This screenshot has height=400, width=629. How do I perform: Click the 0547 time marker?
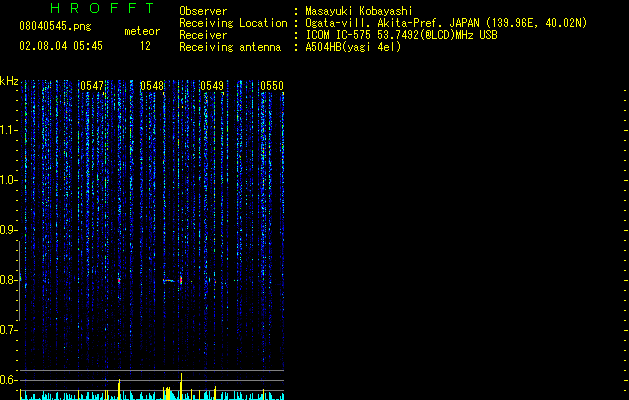click(92, 86)
